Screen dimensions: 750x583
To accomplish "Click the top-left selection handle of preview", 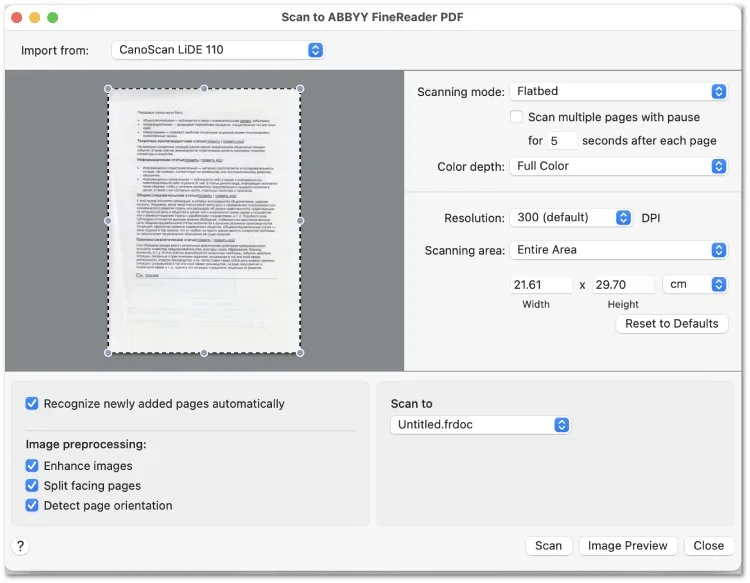I will [108, 88].
